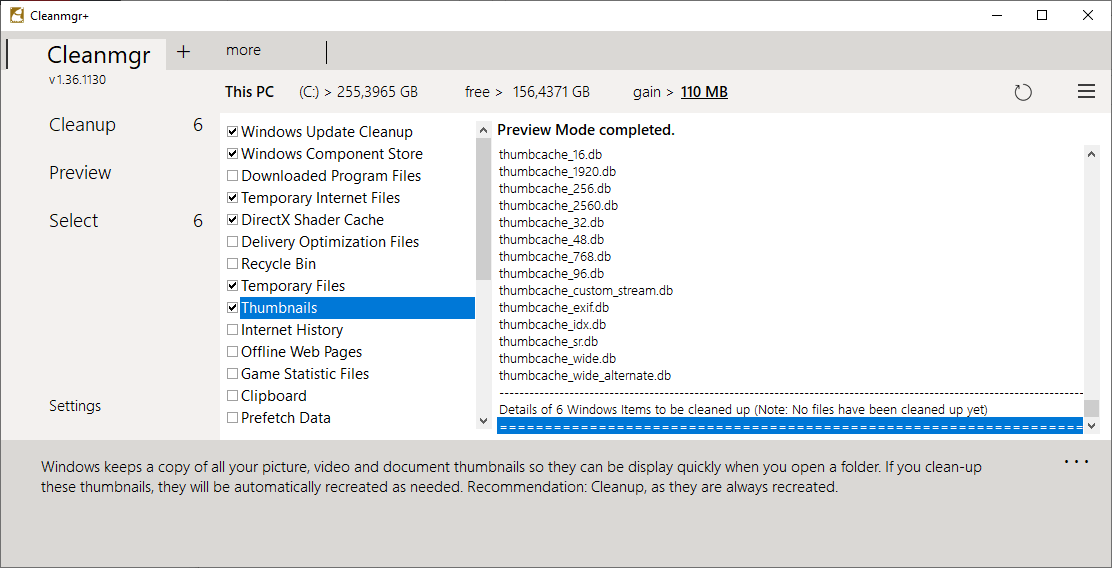Click the highlighted equals-sign separator line
Screen dimensions: 1112x568
(790, 426)
